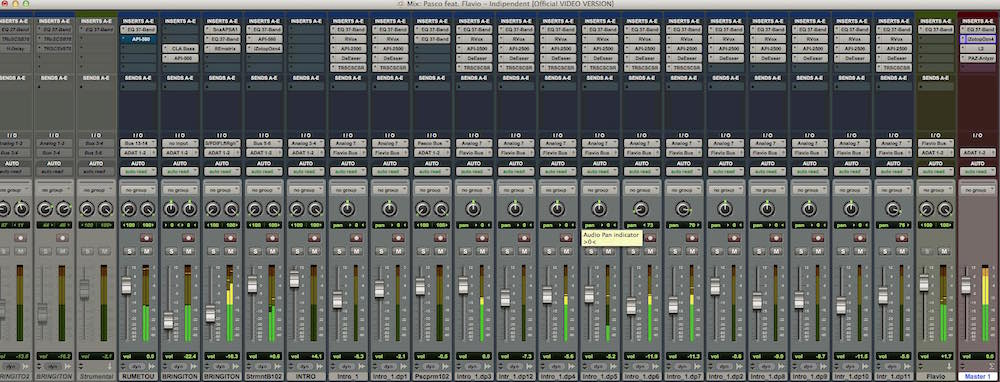Mute the Pscprm102 track
This screenshot has width=1000, height=382.
(440, 251)
